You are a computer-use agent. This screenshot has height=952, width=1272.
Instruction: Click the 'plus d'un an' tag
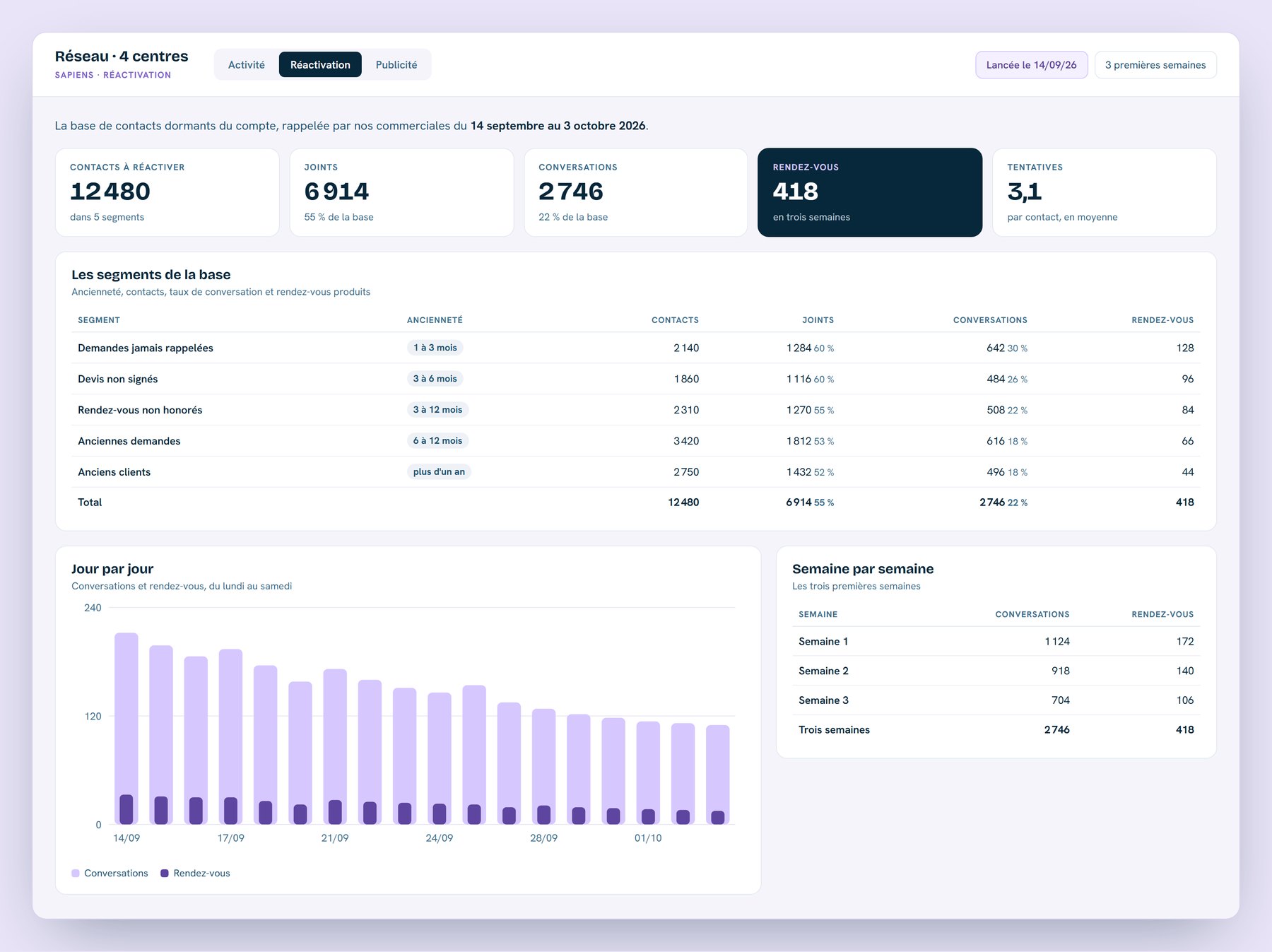click(439, 472)
